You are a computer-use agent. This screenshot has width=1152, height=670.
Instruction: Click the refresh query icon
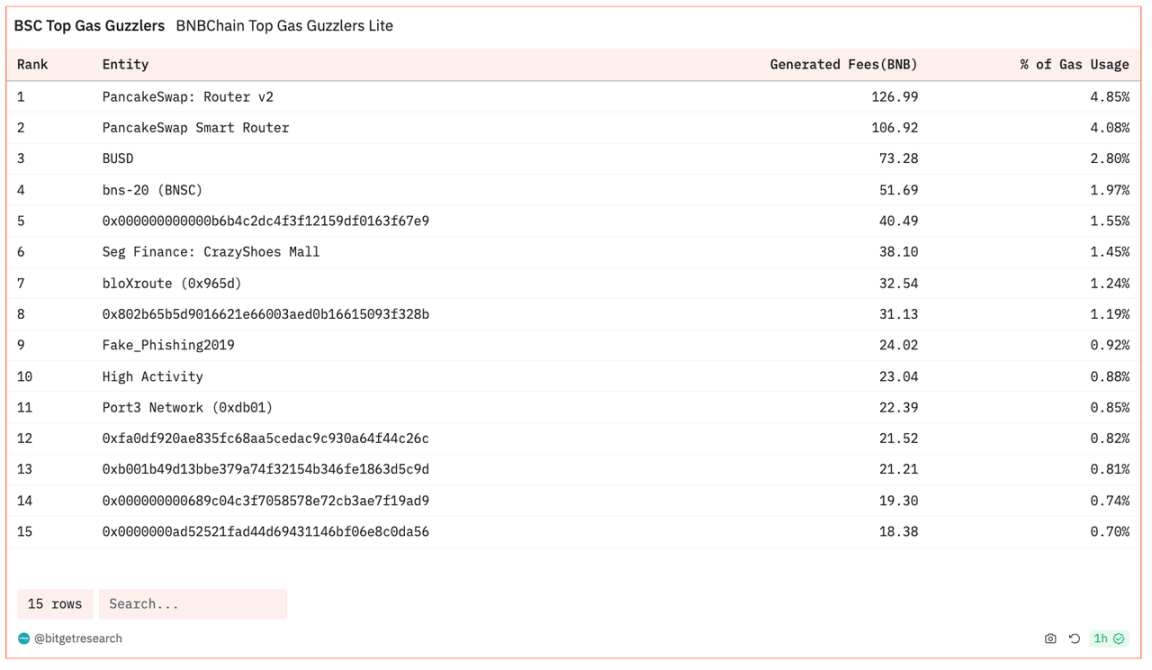coord(1074,638)
